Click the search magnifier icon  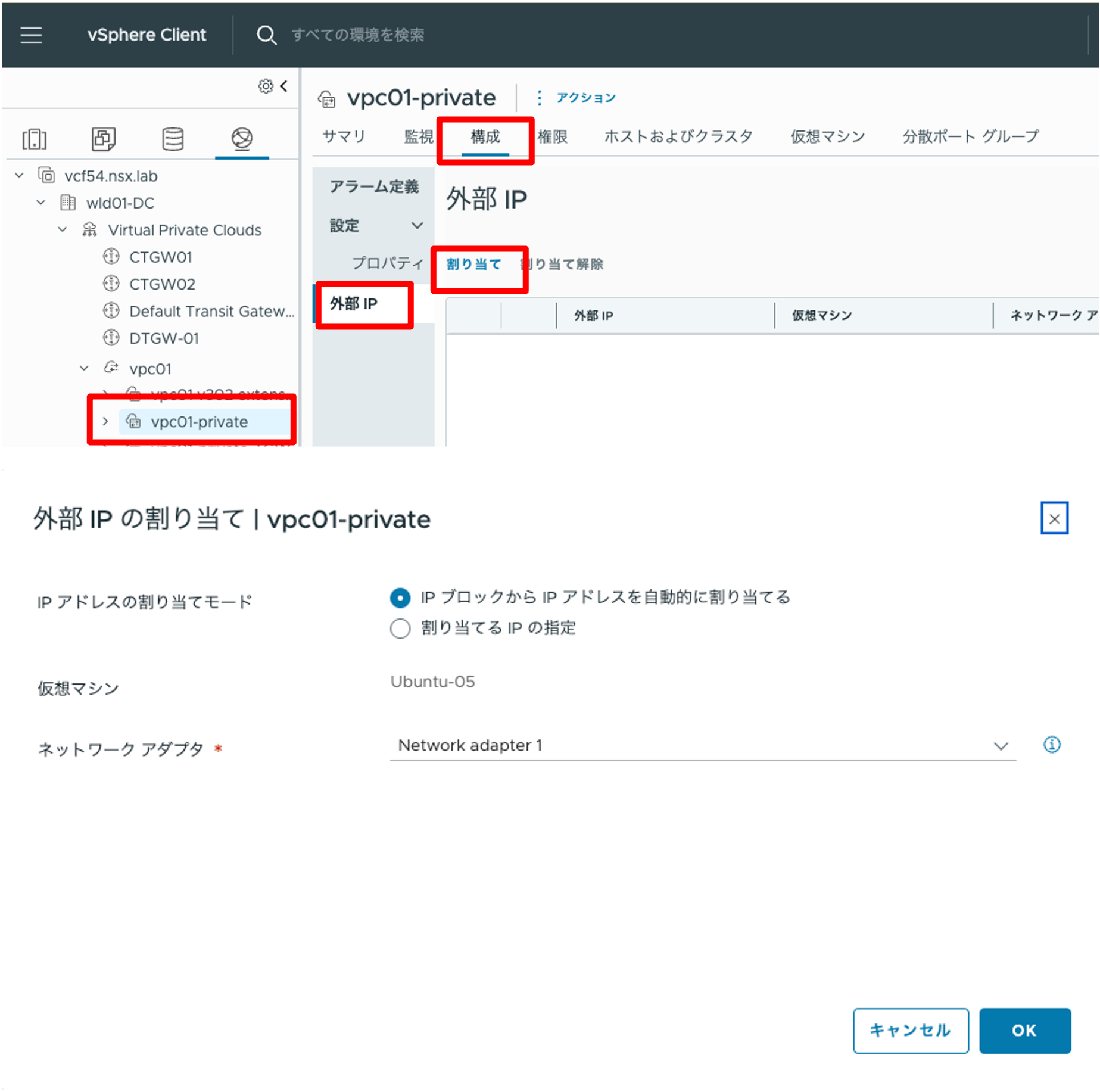(x=266, y=35)
